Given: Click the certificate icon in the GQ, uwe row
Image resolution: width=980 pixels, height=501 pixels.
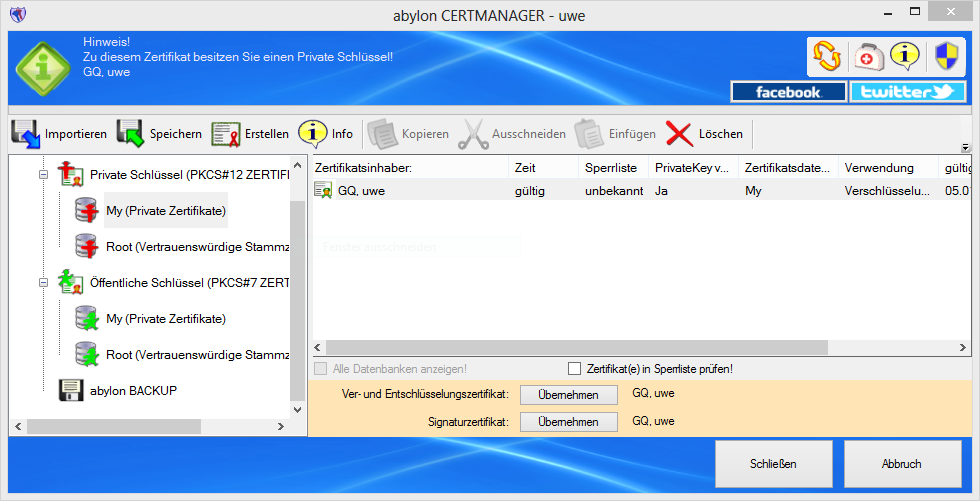Looking at the screenshot, I should [x=323, y=191].
